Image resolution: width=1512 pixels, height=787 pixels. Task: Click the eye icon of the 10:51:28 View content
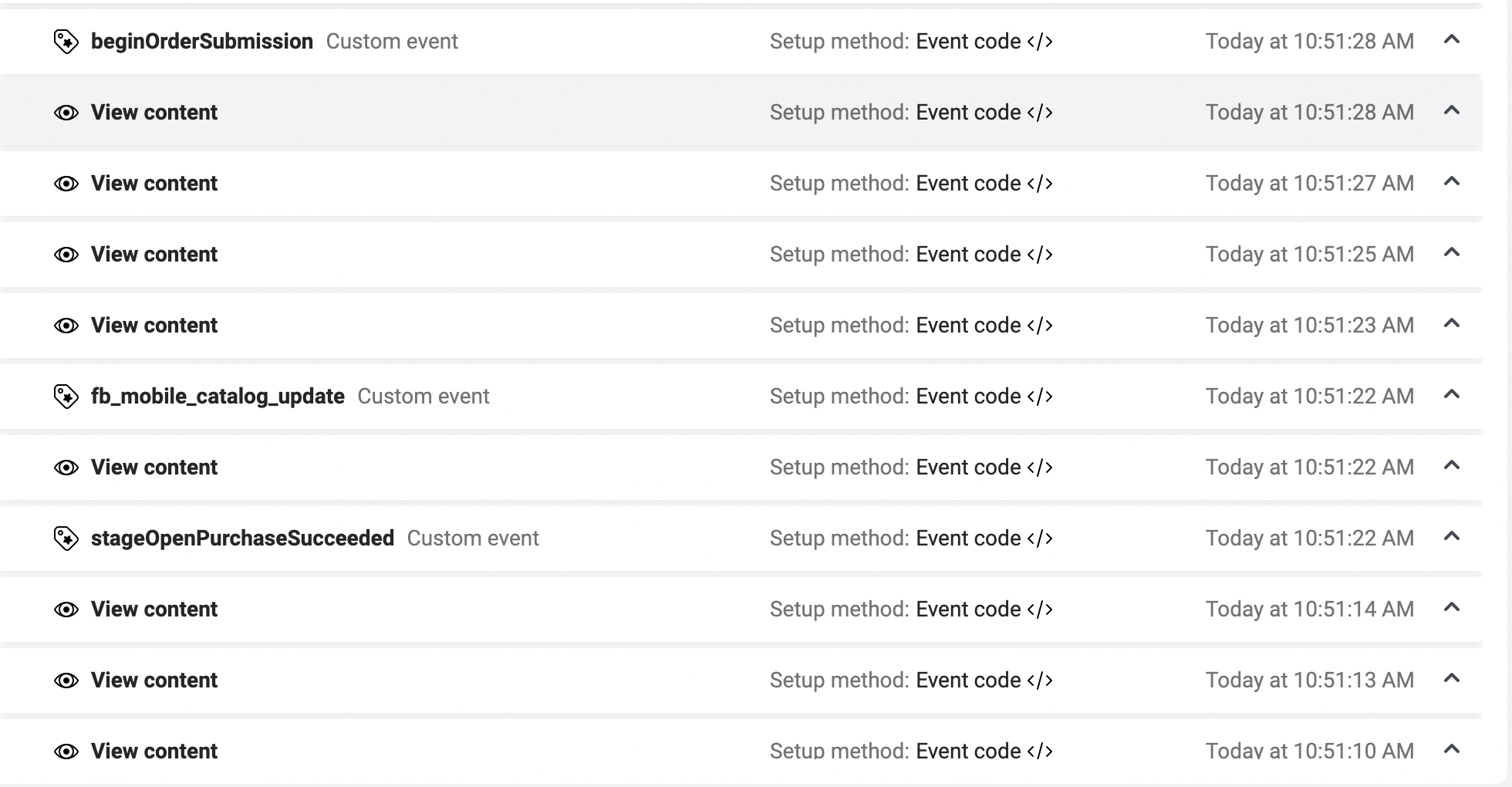pyautogui.click(x=66, y=113)
